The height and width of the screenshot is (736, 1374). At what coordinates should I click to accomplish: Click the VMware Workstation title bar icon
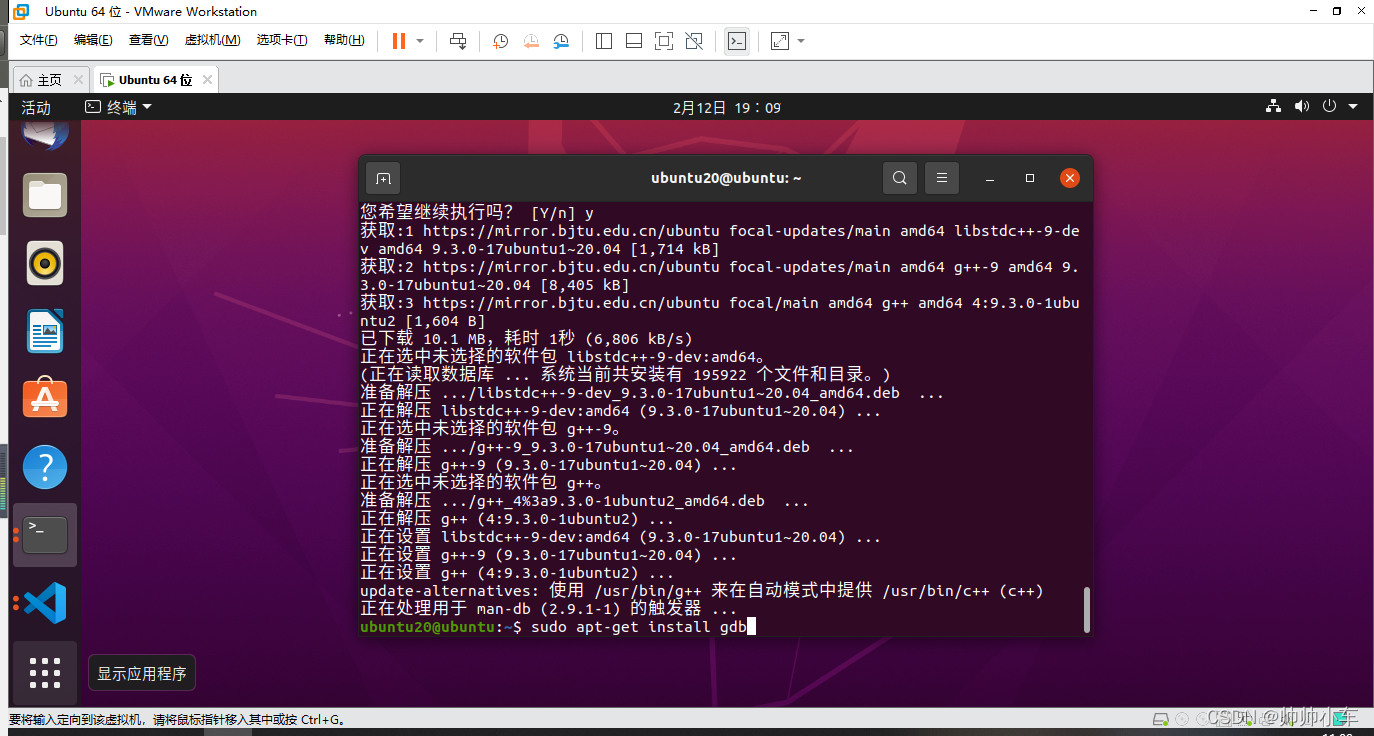pyautogui.click(x=21, y=11)
